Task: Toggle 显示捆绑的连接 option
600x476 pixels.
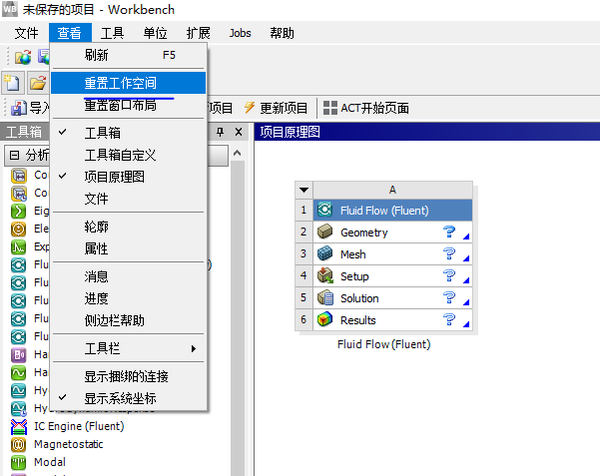Action: point(129,377)
